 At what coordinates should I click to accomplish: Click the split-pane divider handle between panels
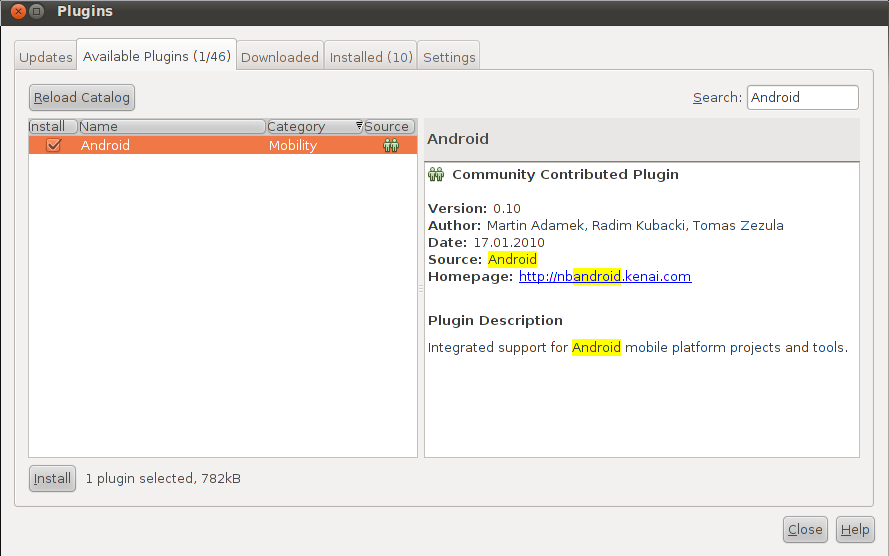(421, 288)
